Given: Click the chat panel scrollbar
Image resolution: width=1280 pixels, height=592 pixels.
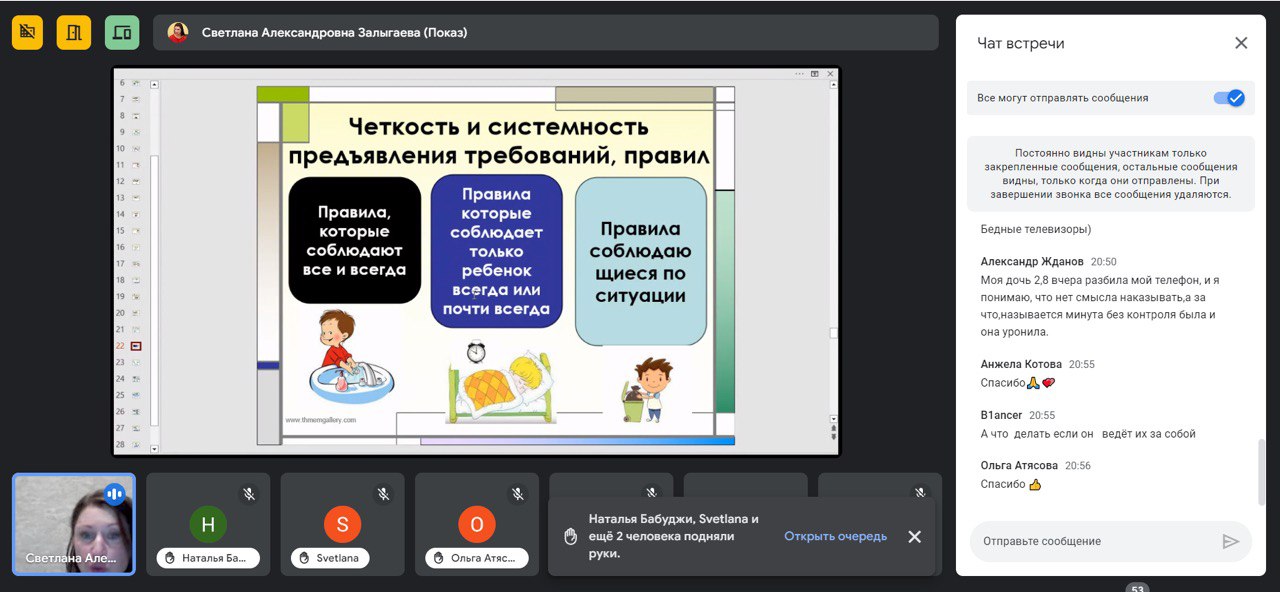Looking at the screenshot, I should (1260, 470).
